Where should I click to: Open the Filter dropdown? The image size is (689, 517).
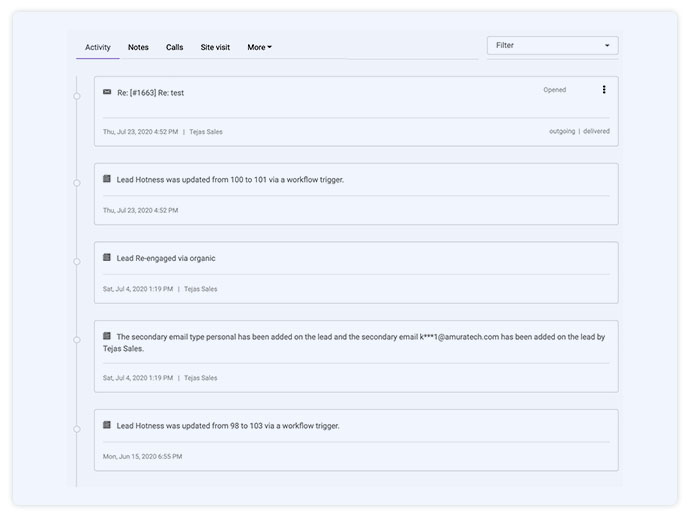[552, 45]
